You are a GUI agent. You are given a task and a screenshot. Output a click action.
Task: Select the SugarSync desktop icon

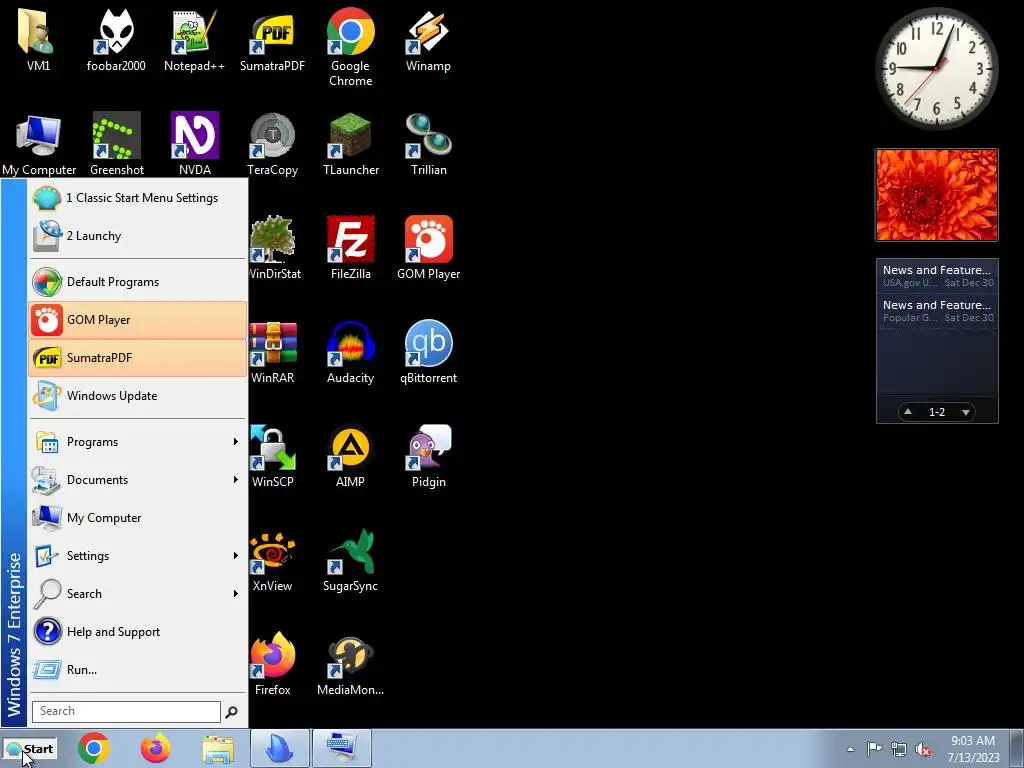(351, 560)
